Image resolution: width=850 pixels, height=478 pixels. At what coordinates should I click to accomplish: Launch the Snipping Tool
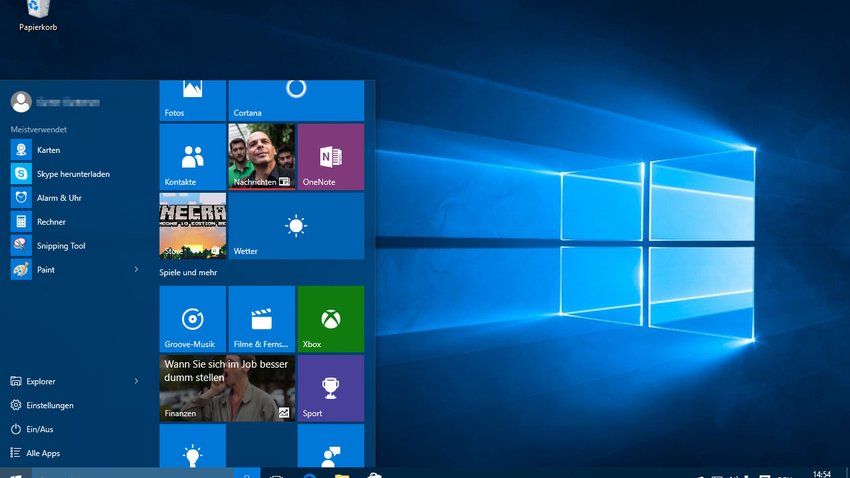76,246
